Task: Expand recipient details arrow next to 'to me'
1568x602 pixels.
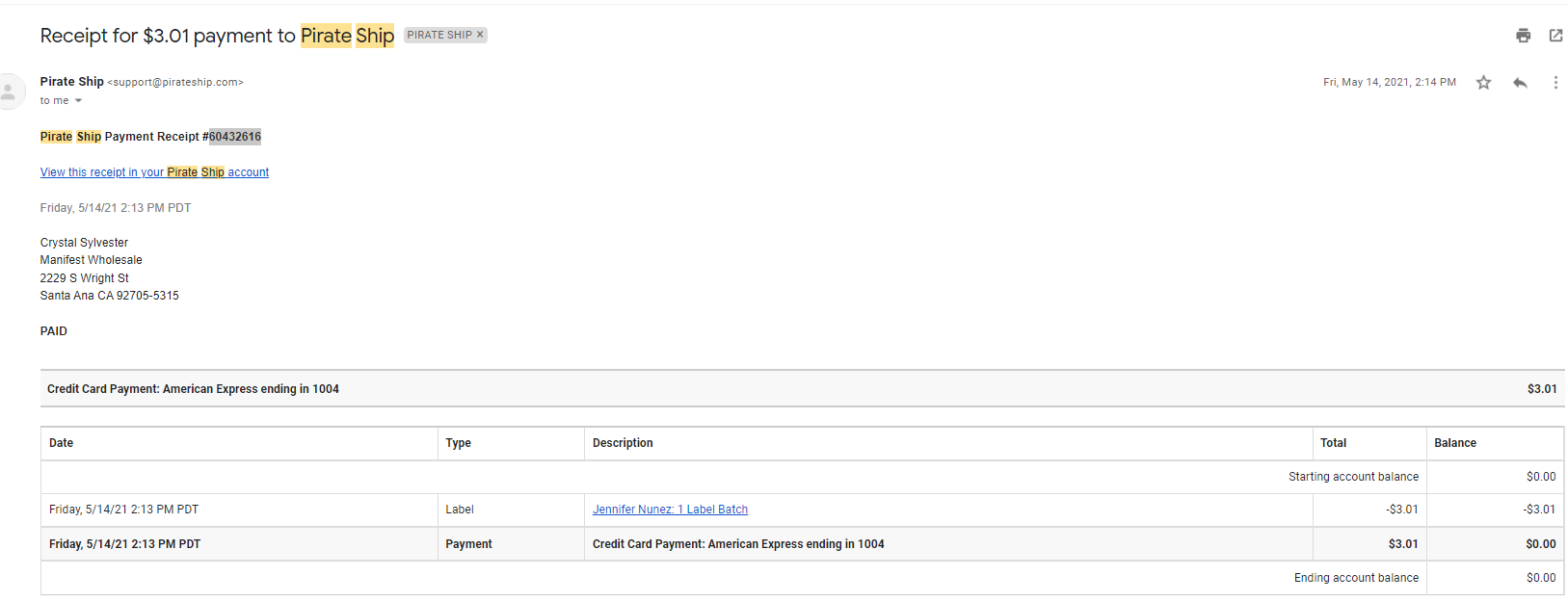Action: pyautogui.click(x=78, y=100)
